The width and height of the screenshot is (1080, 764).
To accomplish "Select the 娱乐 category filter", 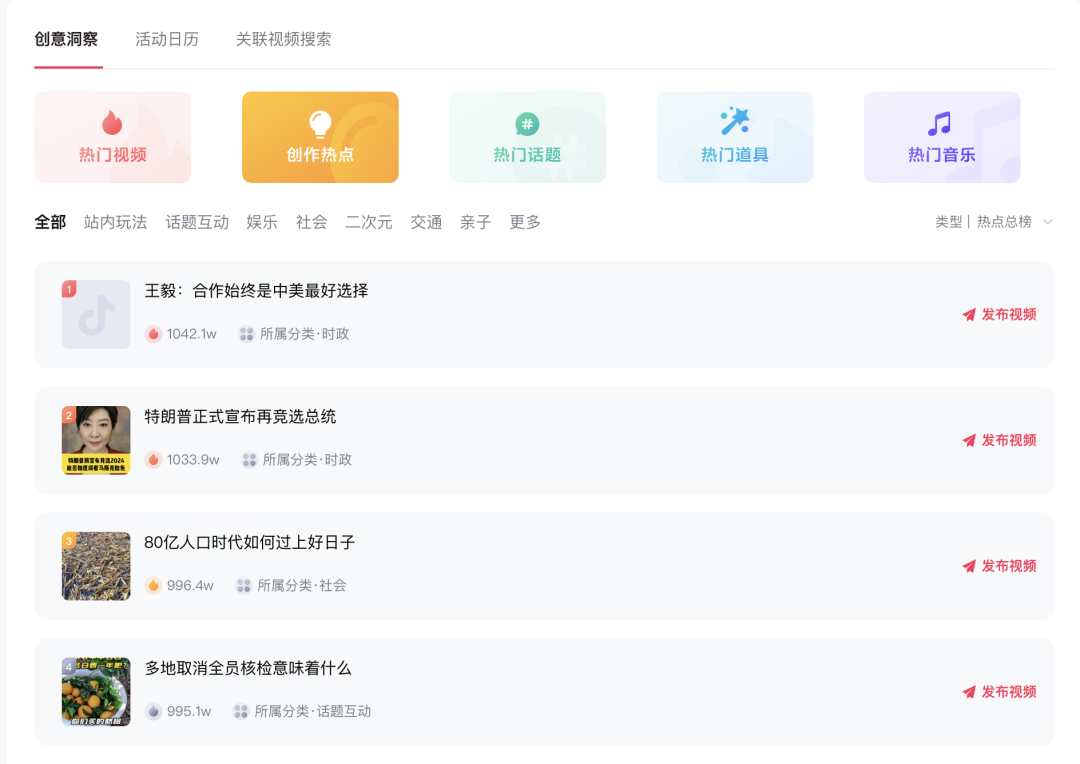I will (261, 222).
